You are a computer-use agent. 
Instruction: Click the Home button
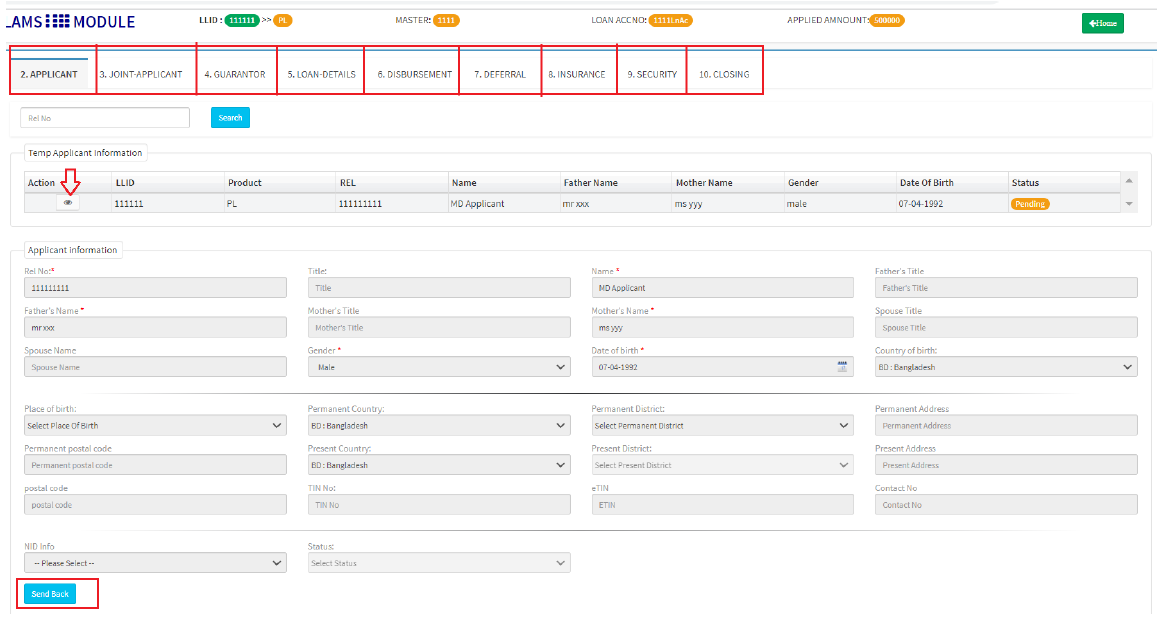pos(1102,23)
